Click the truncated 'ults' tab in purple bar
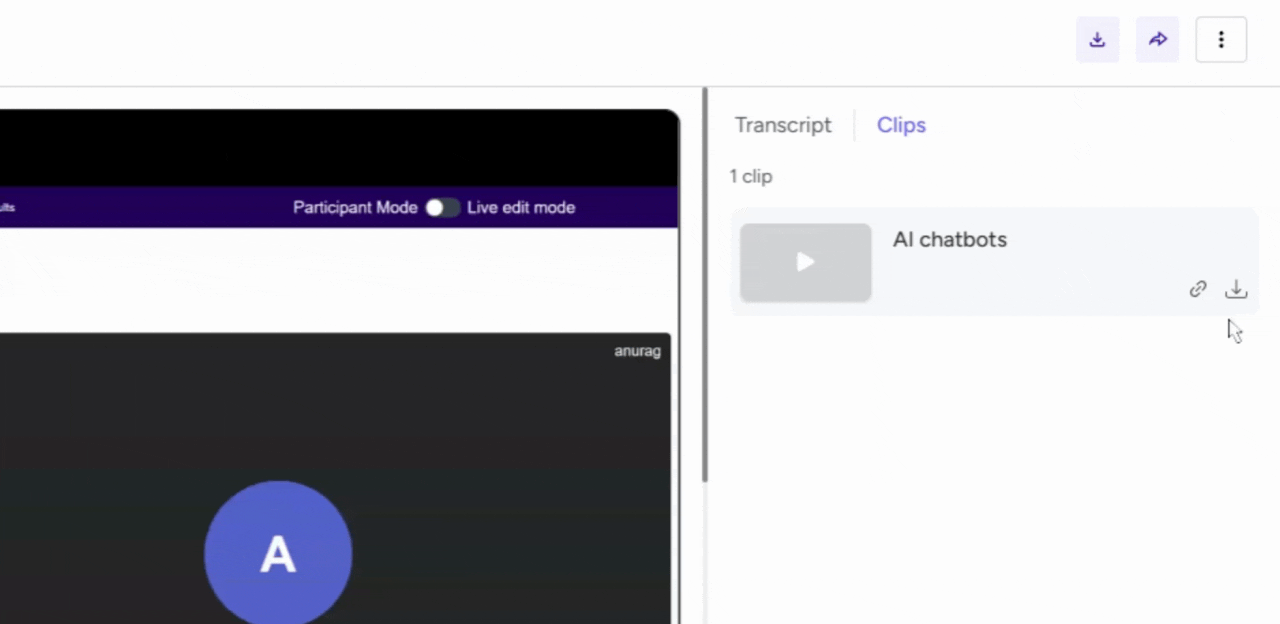Screen dimensions: 1280x624 [7, 208]
